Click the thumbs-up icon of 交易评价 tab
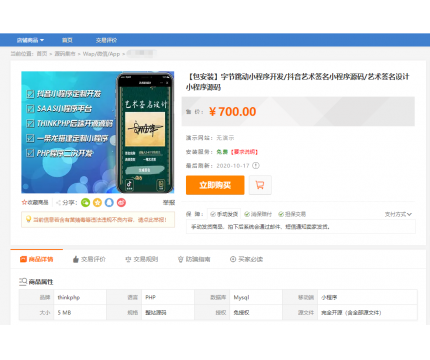The width and height of the screenshot is (430, 360). pos(76,259)
